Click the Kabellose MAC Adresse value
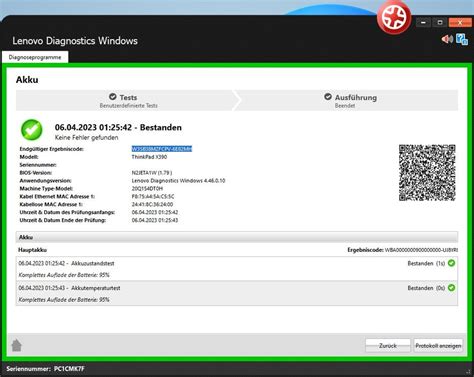Image resolution: width=474 pixels, height=377 pixels. coord(152,204)
